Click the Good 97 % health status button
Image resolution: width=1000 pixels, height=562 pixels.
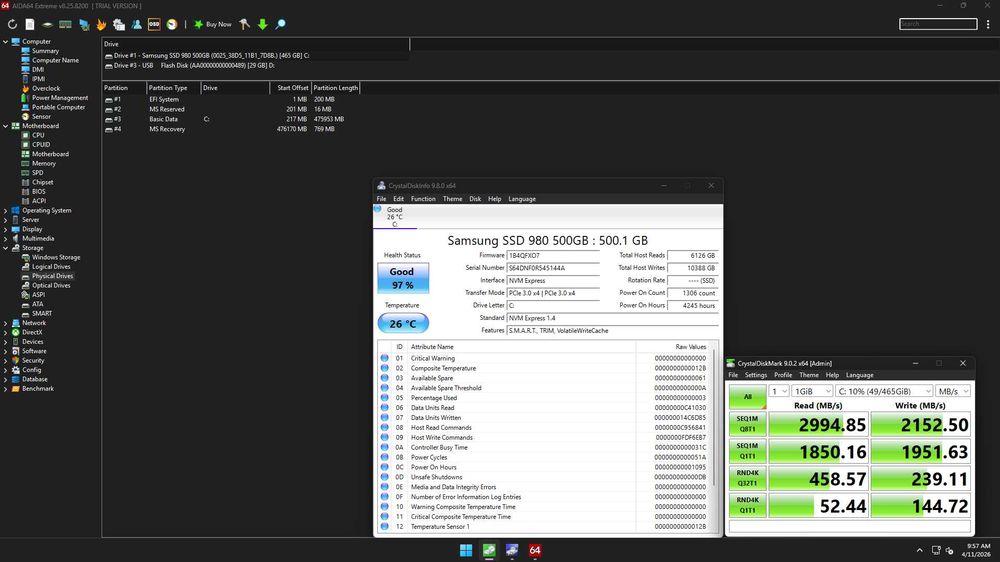click(x=402, y=278)
